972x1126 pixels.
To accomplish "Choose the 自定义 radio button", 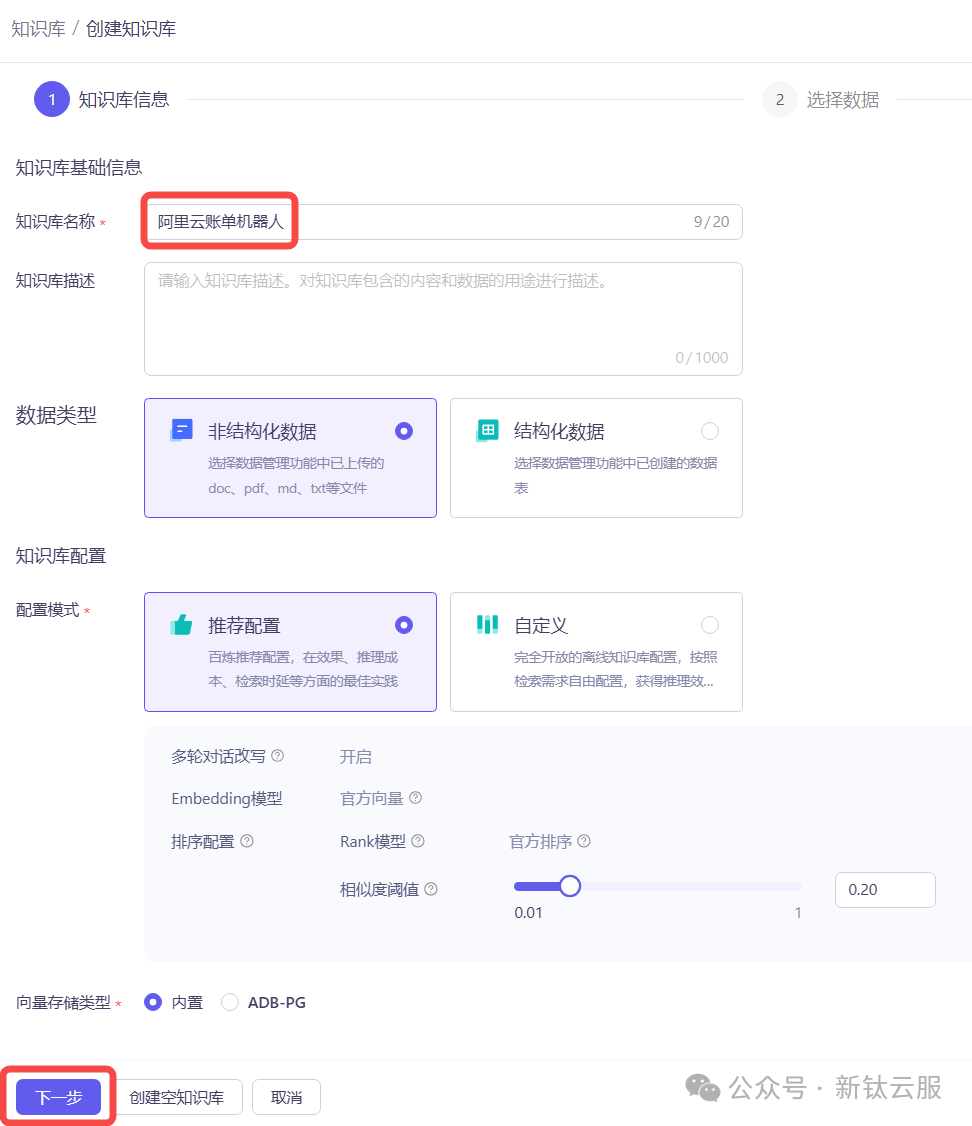I will 710,625.
